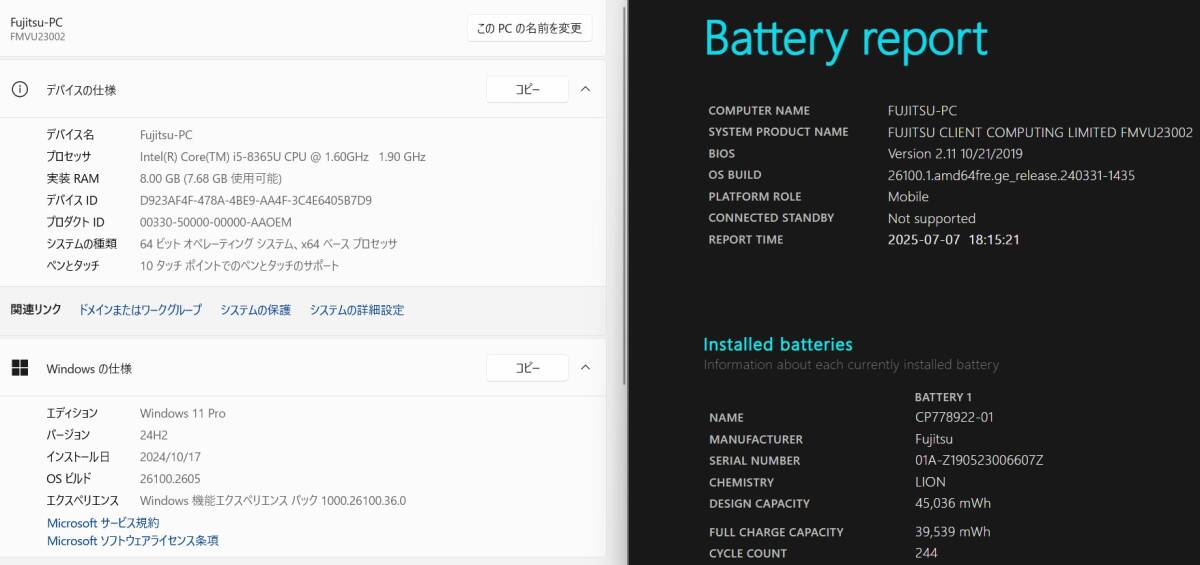The image size is (1200, 565).
Task: Copy Windows specifications with the コピー button
Action: (x=527, y=368)
